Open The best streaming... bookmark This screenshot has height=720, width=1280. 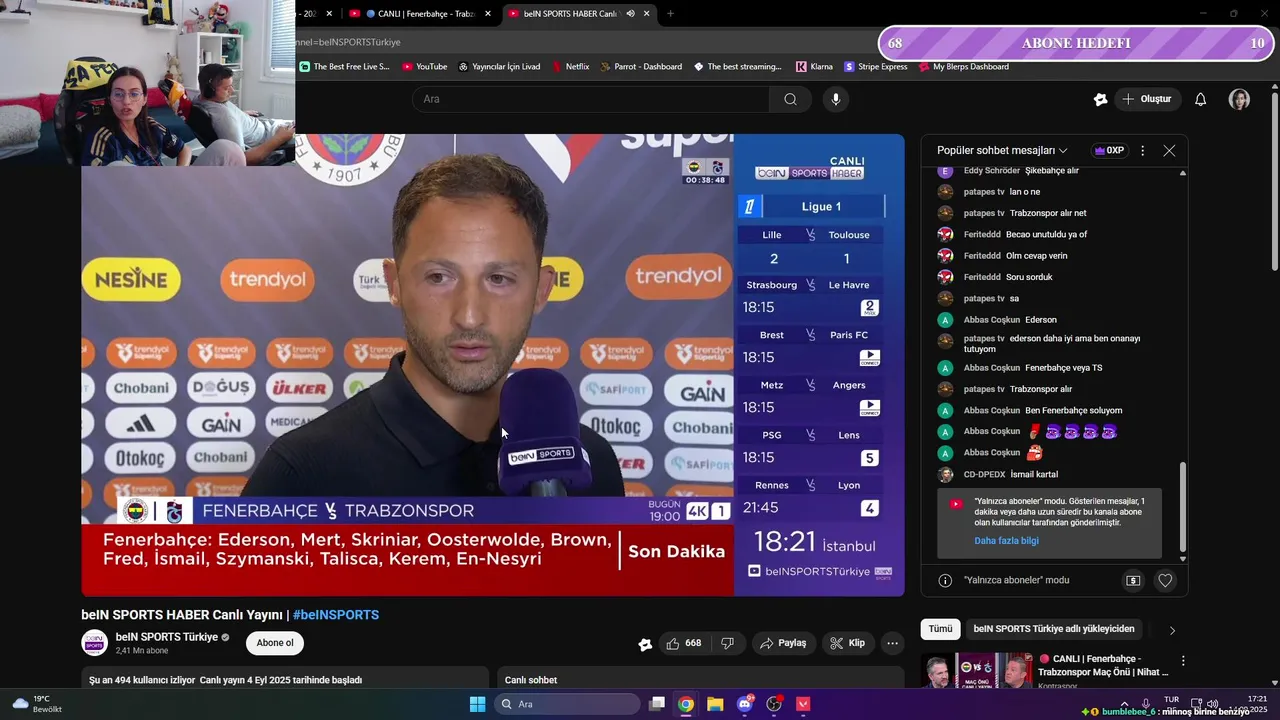(737, 67)
